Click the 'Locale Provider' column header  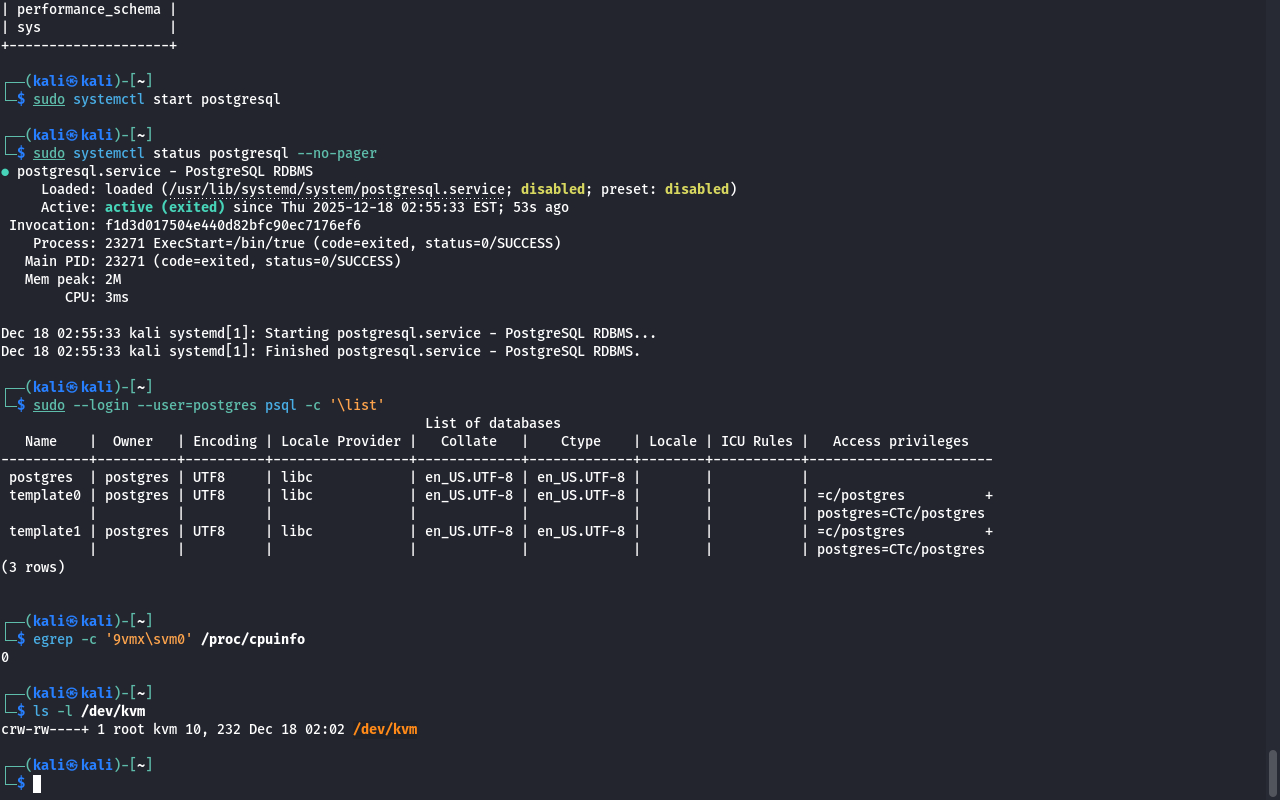point(341,441)
